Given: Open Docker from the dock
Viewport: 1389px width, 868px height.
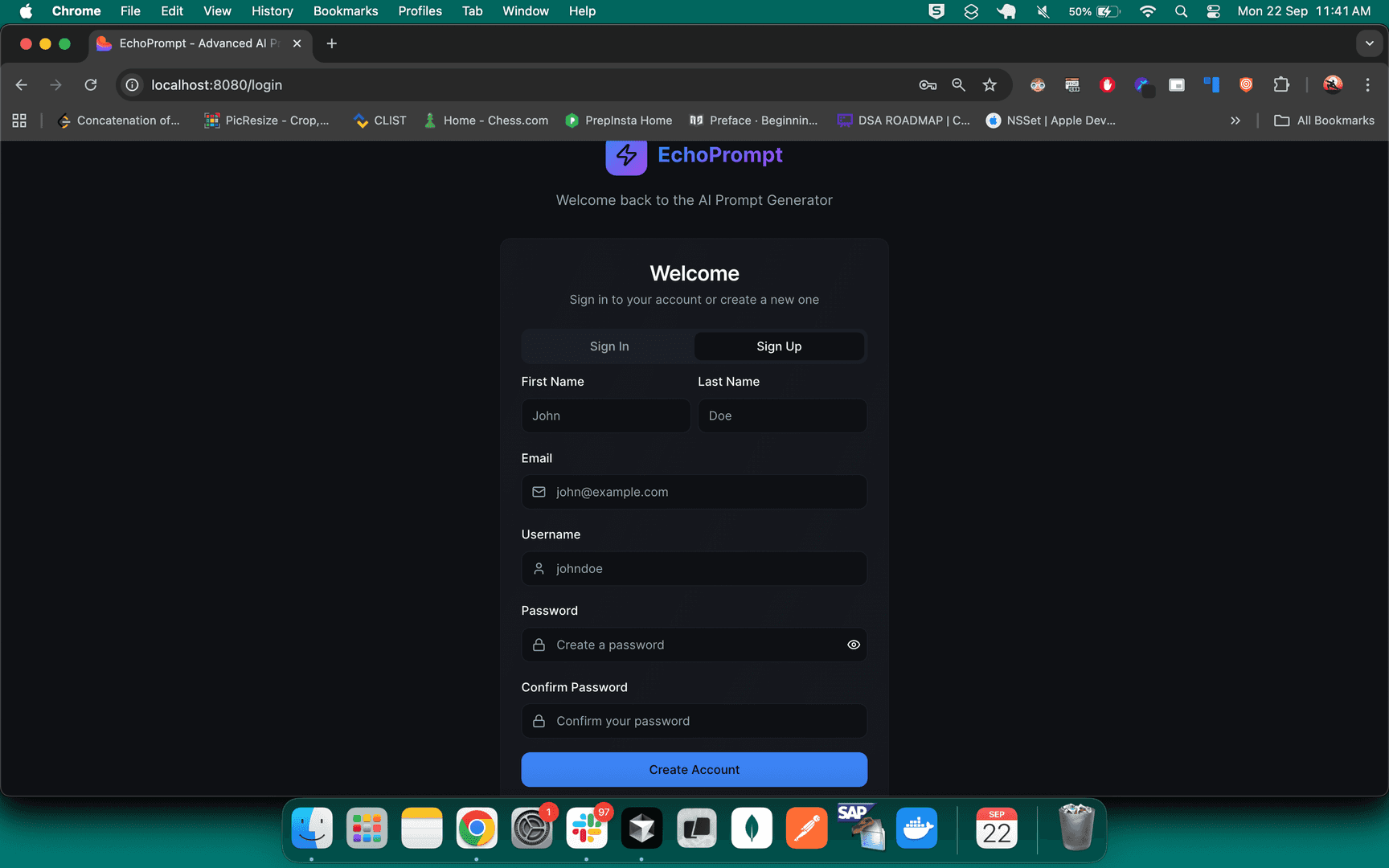Looking at the screenshot, I should click(x=916, y=829).
